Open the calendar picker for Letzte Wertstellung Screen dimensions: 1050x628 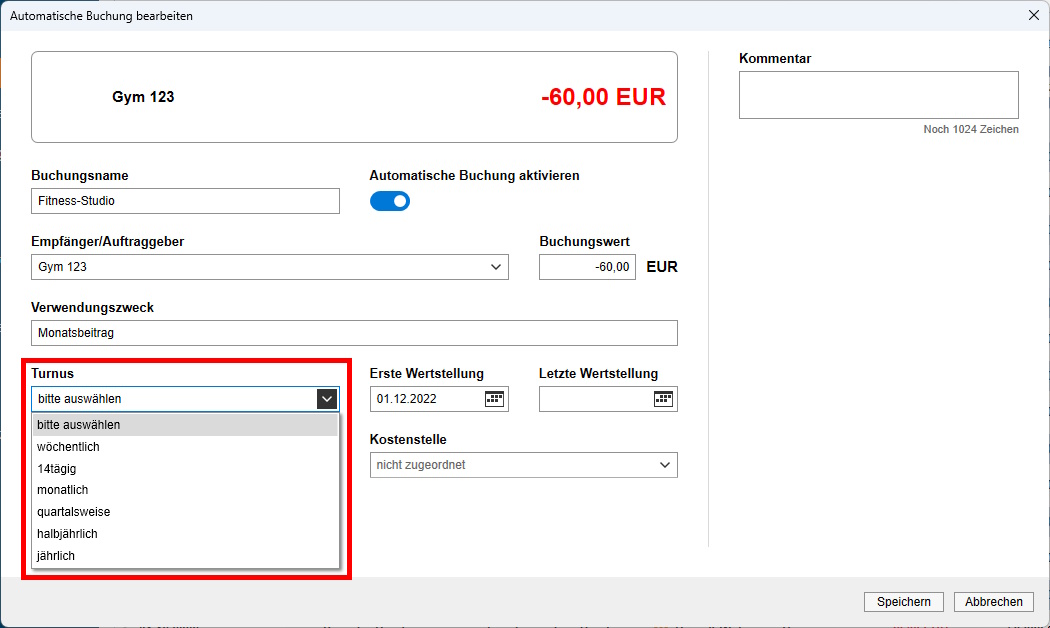(x=666, y=398)
